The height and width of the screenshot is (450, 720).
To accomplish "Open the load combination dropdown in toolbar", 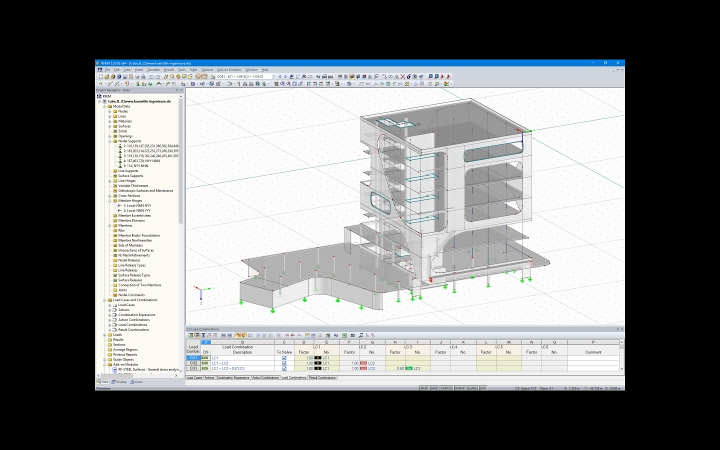I will (x=274, y=77).
